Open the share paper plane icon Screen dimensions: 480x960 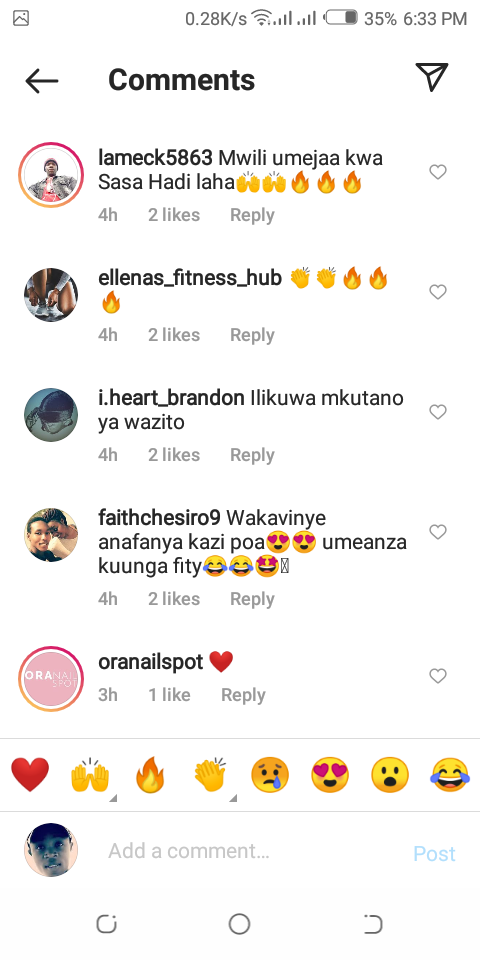(432, 77)
